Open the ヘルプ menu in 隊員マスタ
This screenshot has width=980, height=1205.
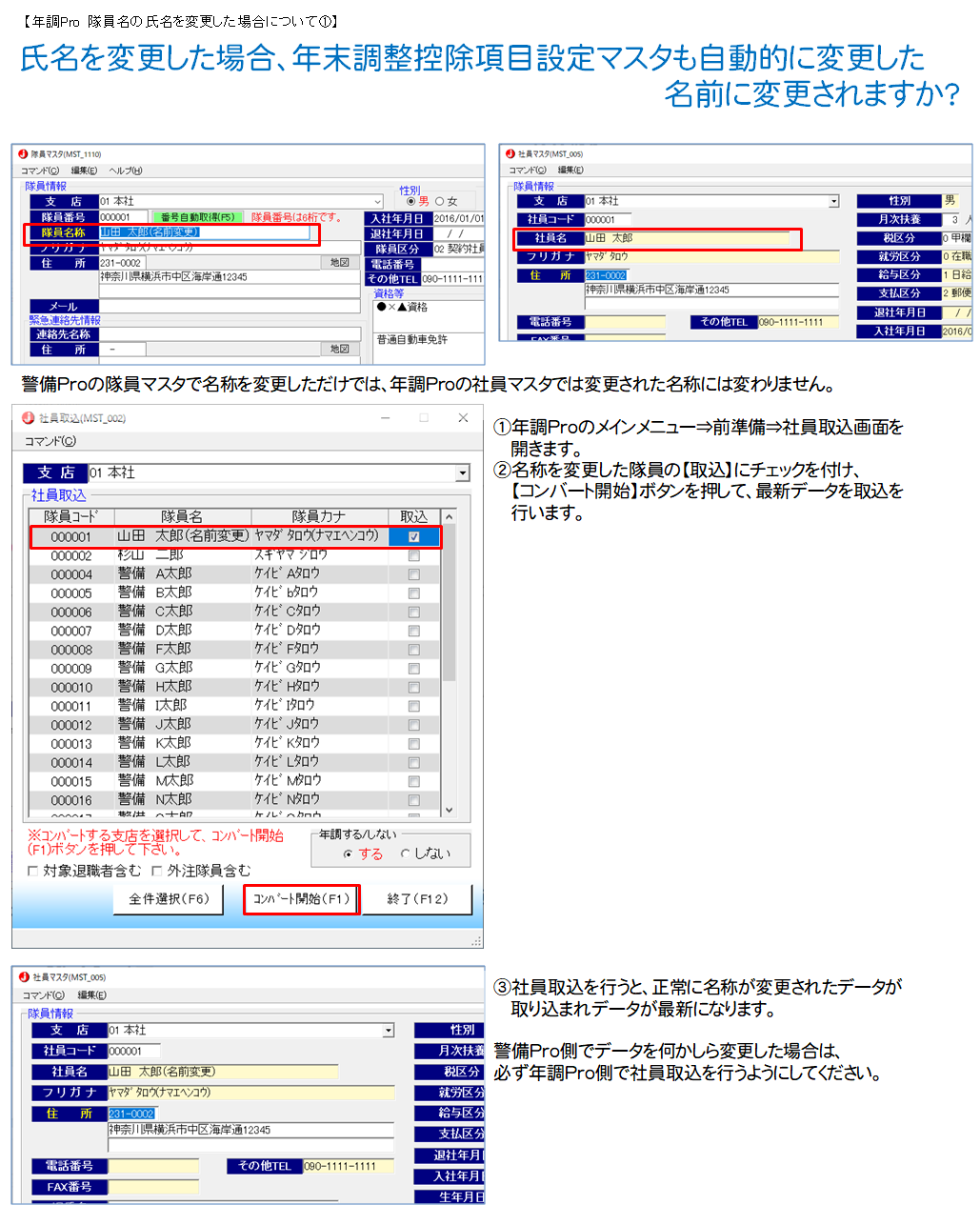[x=125, y=171]
